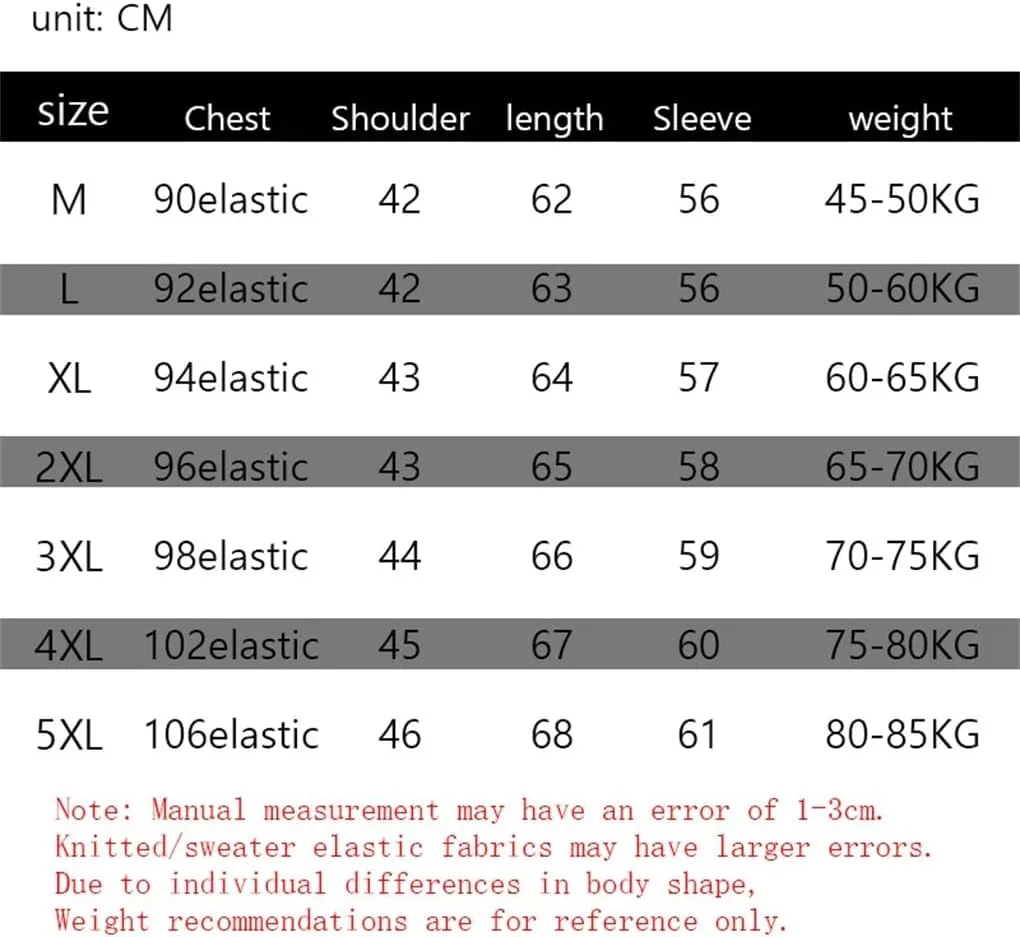1020x937 pixels.
Task: Click 98elastic in the 3XL row
Action: coord(231,556)
